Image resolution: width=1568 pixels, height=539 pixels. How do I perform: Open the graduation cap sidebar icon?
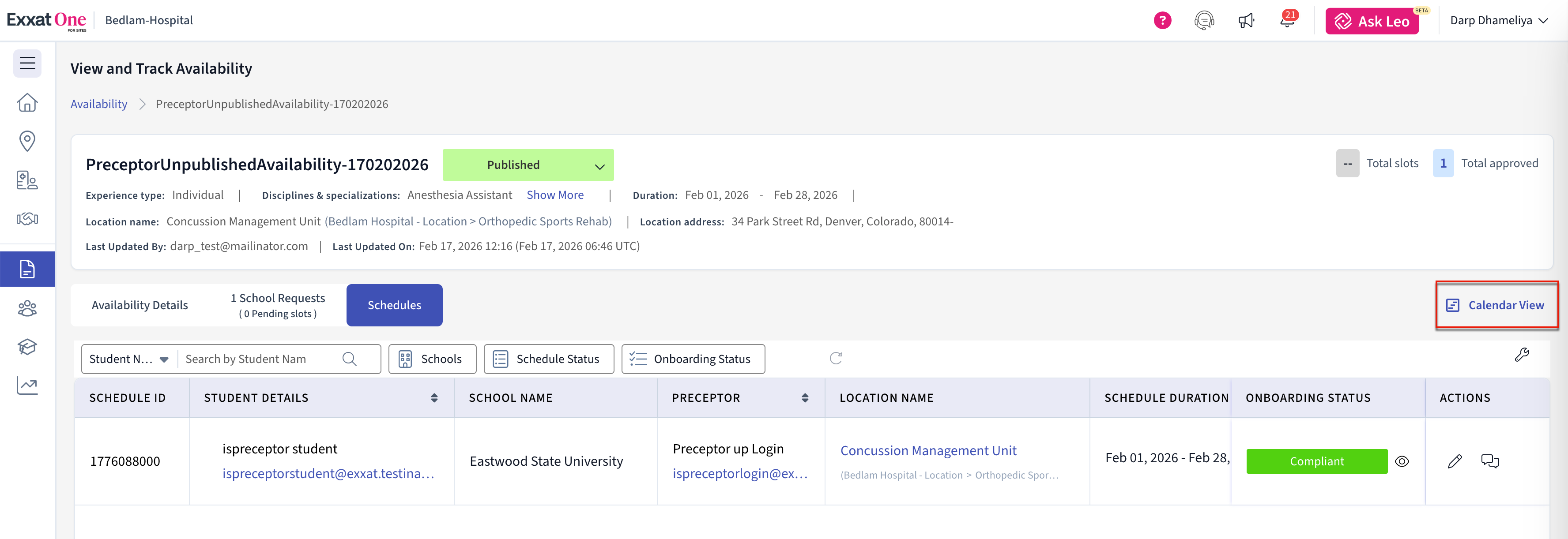pyautogui.click(x=27, y=347)
